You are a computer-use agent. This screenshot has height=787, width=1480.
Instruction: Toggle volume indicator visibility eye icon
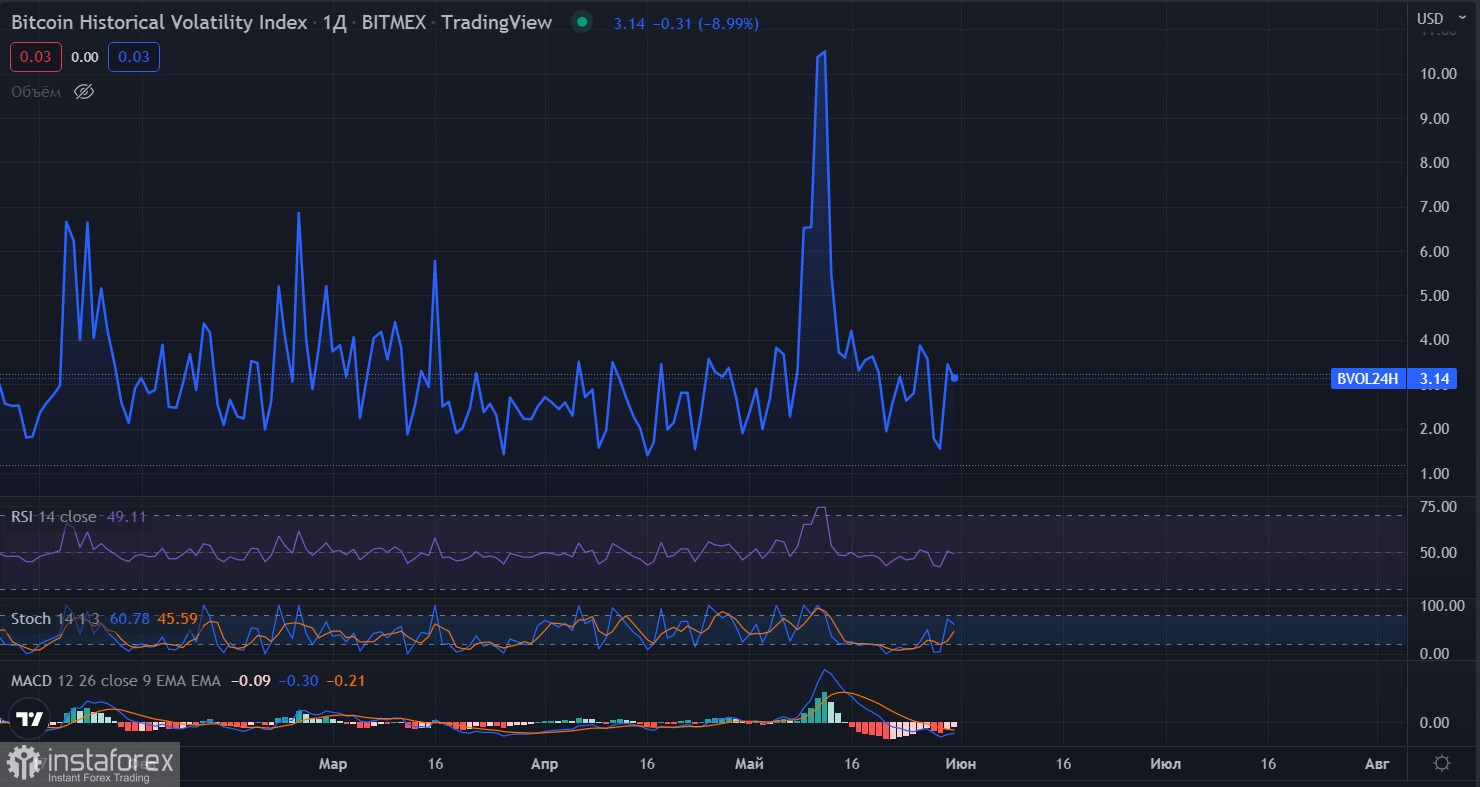pos(84,92)
